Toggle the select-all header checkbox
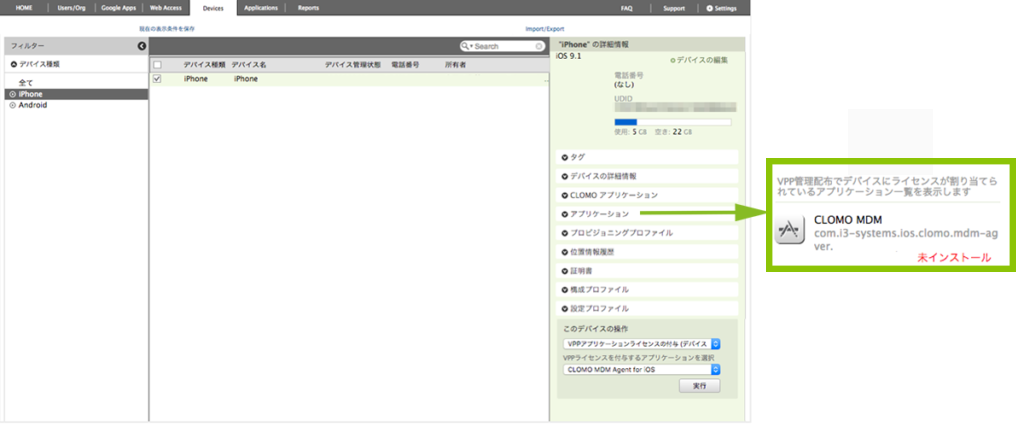Viewport: 1024px width, 427px height. (157, 65)
